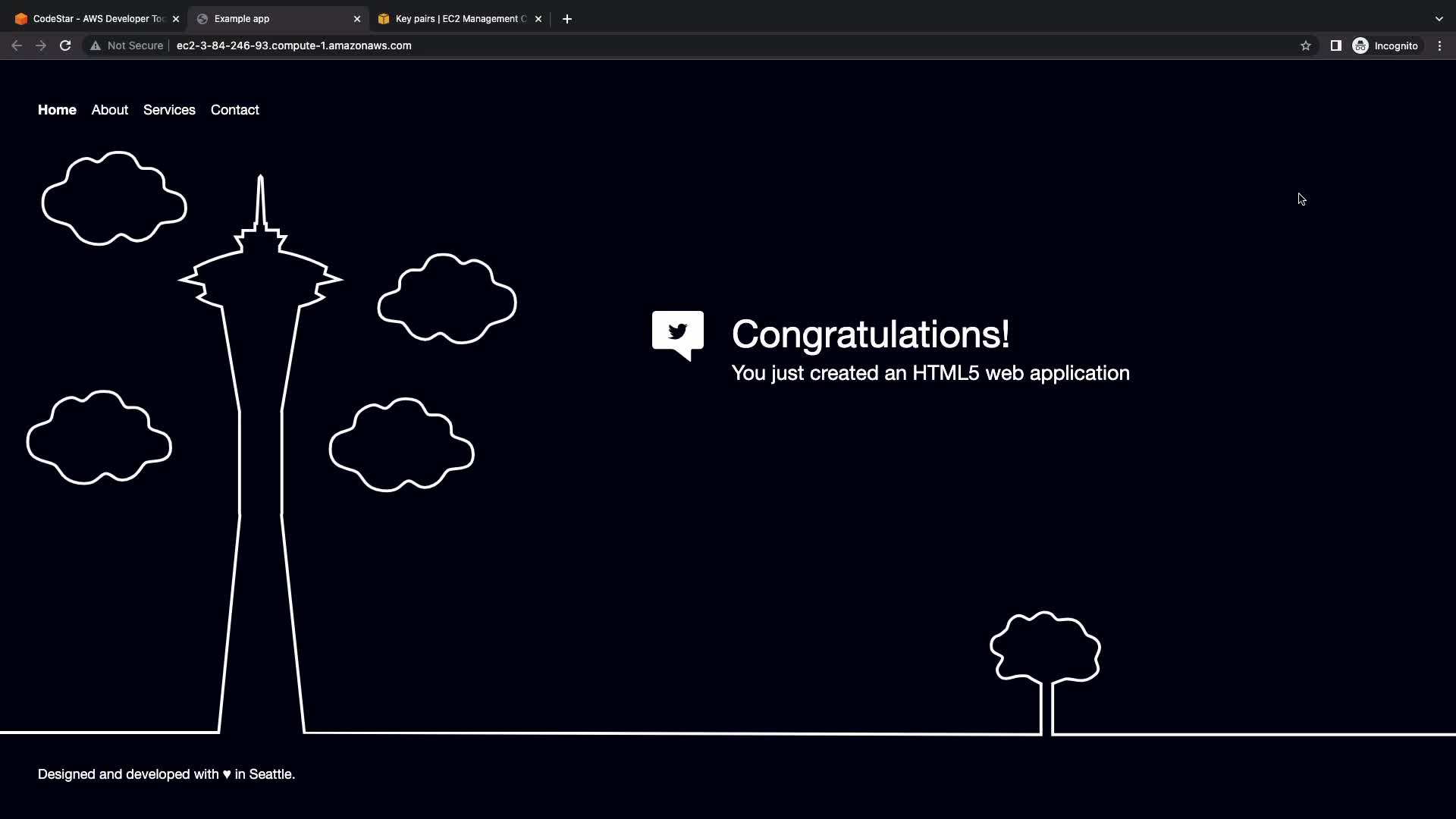Go back with the back arrow
Screen dimensions: 1456x819
click(x=17, y=45)
